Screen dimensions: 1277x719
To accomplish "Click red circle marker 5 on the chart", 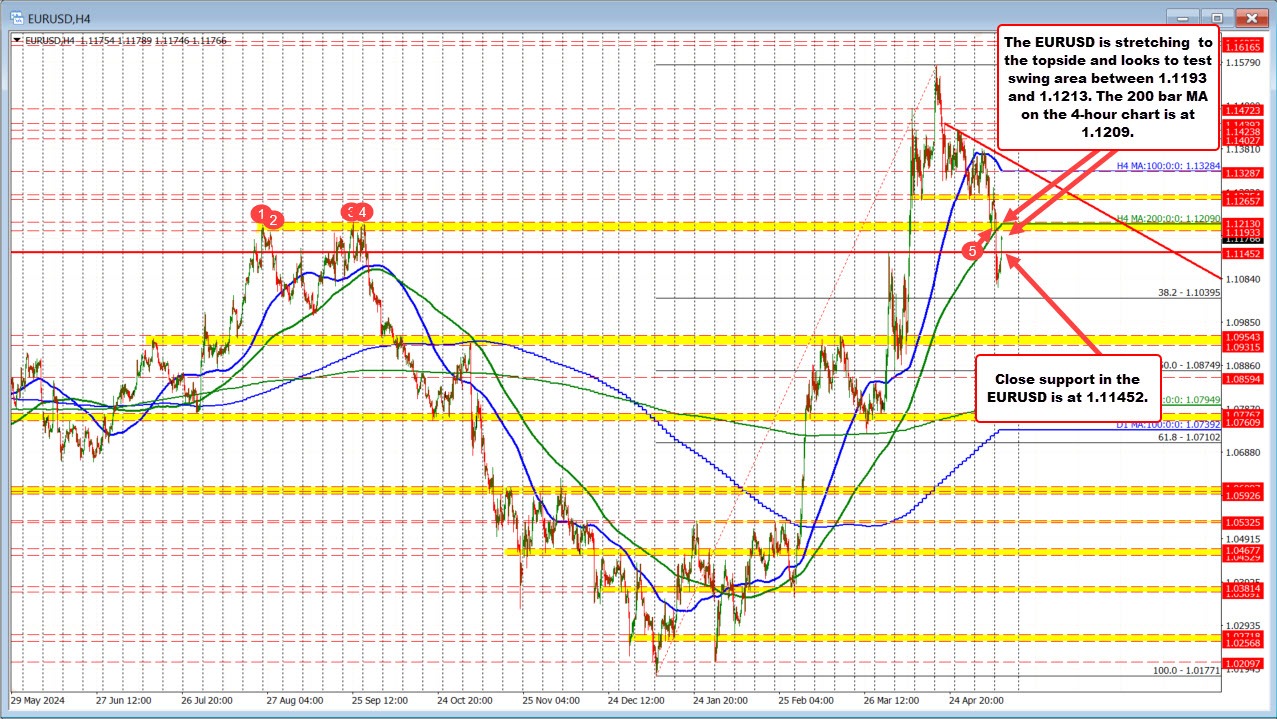I will point(973,252).
